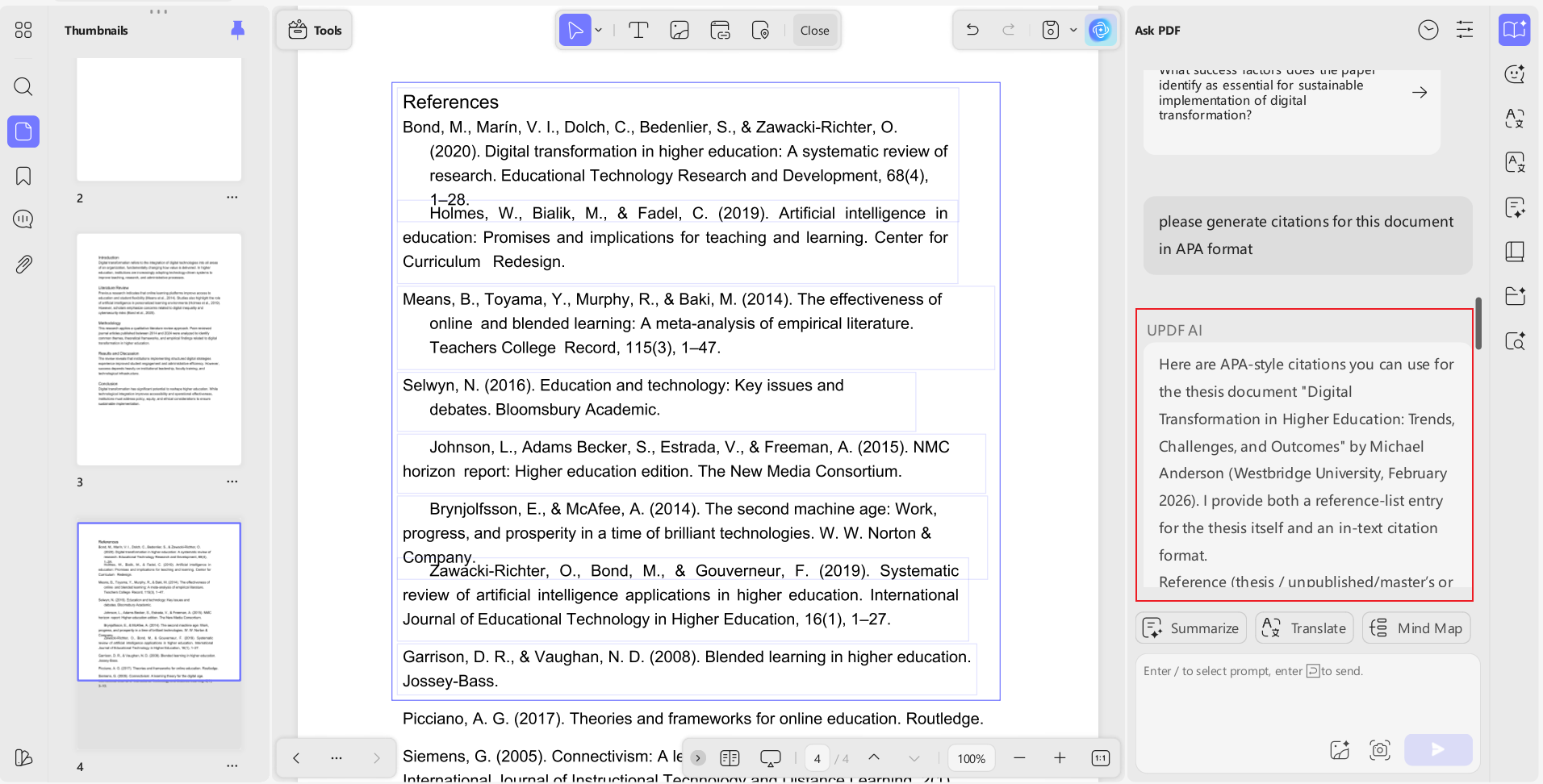Open page 3 thumbnail options menu

[x=232, y=482]
